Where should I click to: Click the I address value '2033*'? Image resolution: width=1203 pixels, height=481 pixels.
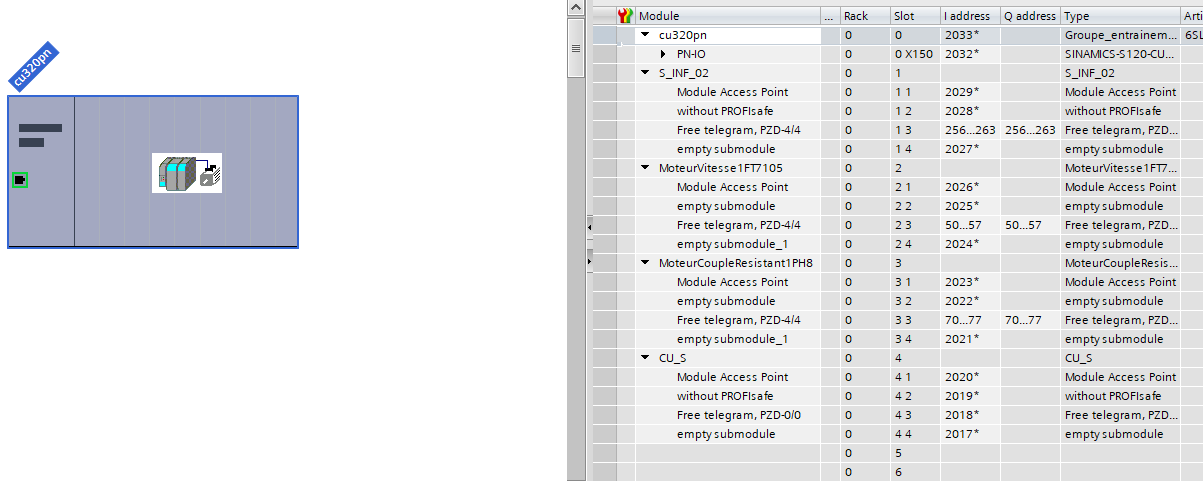(962, 35)
